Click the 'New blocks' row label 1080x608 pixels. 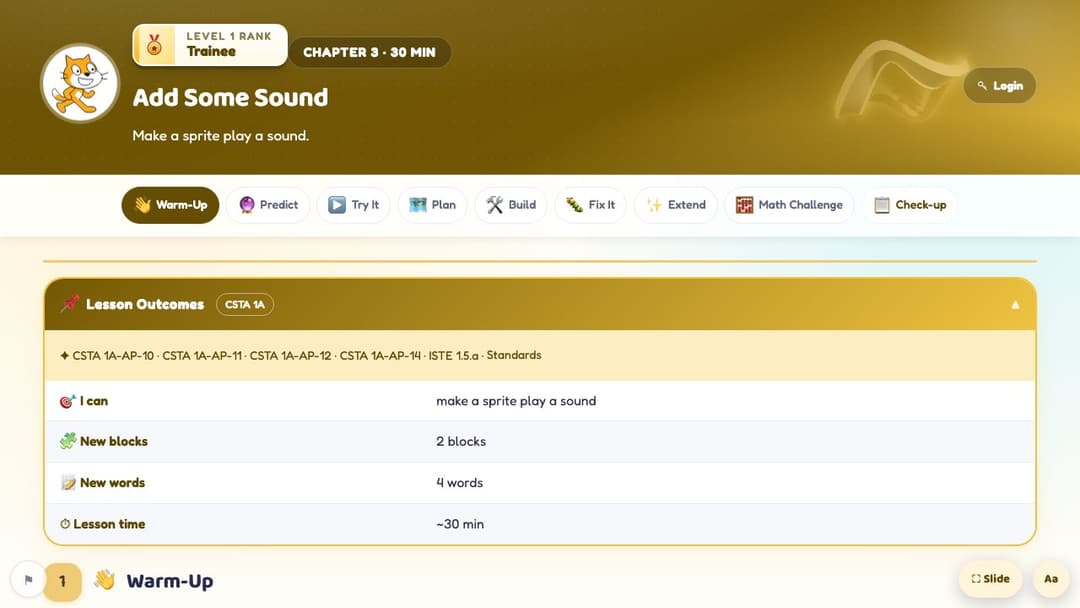tap(114, 441)
